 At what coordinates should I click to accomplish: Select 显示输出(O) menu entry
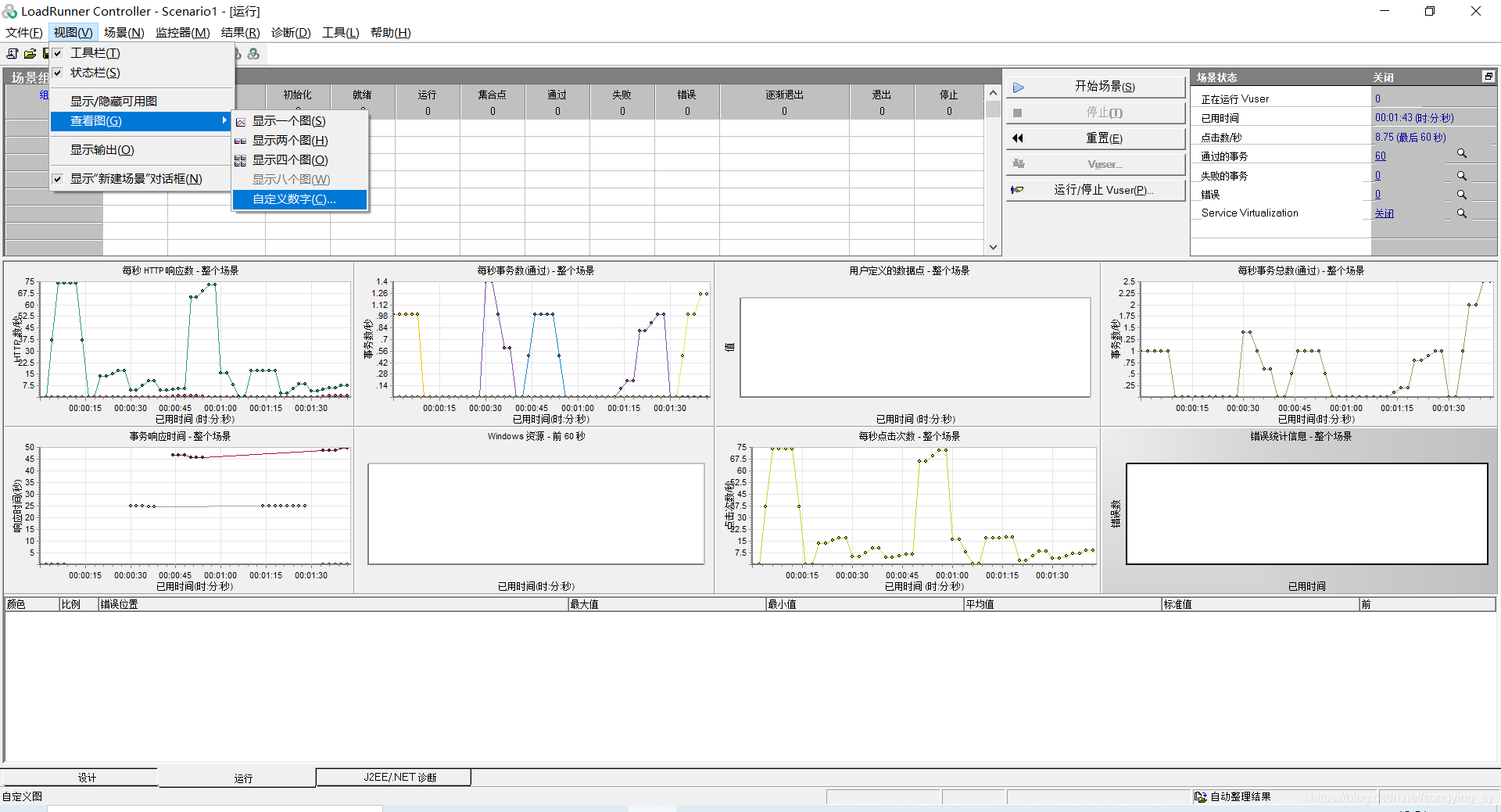(x=142, y=150)
